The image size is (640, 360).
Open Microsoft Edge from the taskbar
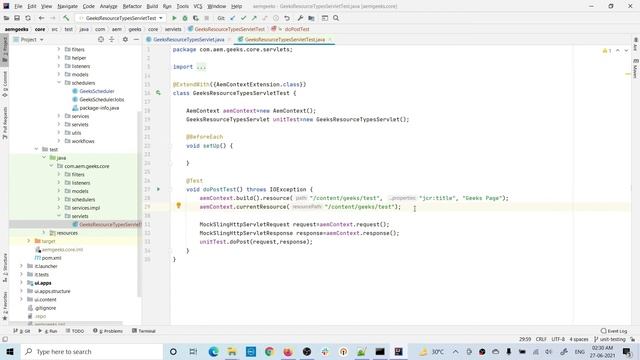coord(213,351)
